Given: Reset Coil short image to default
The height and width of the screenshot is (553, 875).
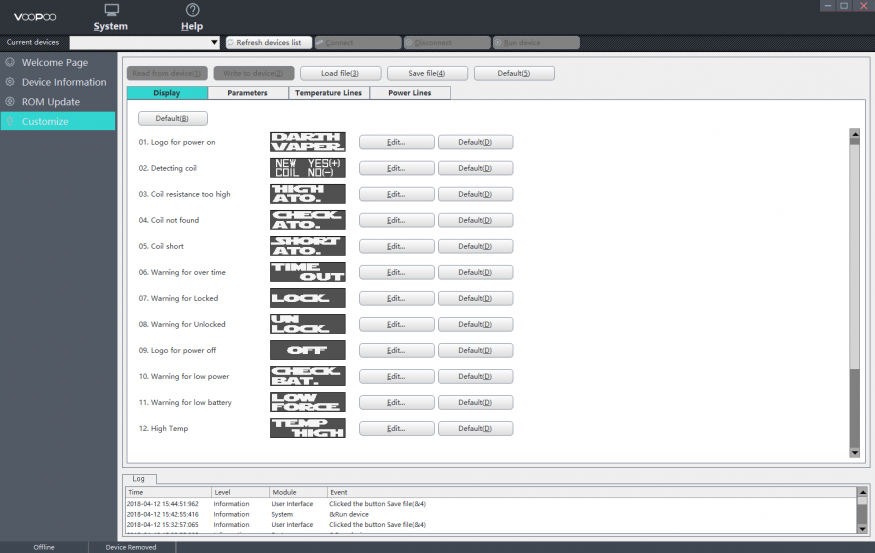Looking at the screenshot, I should 475,246.
